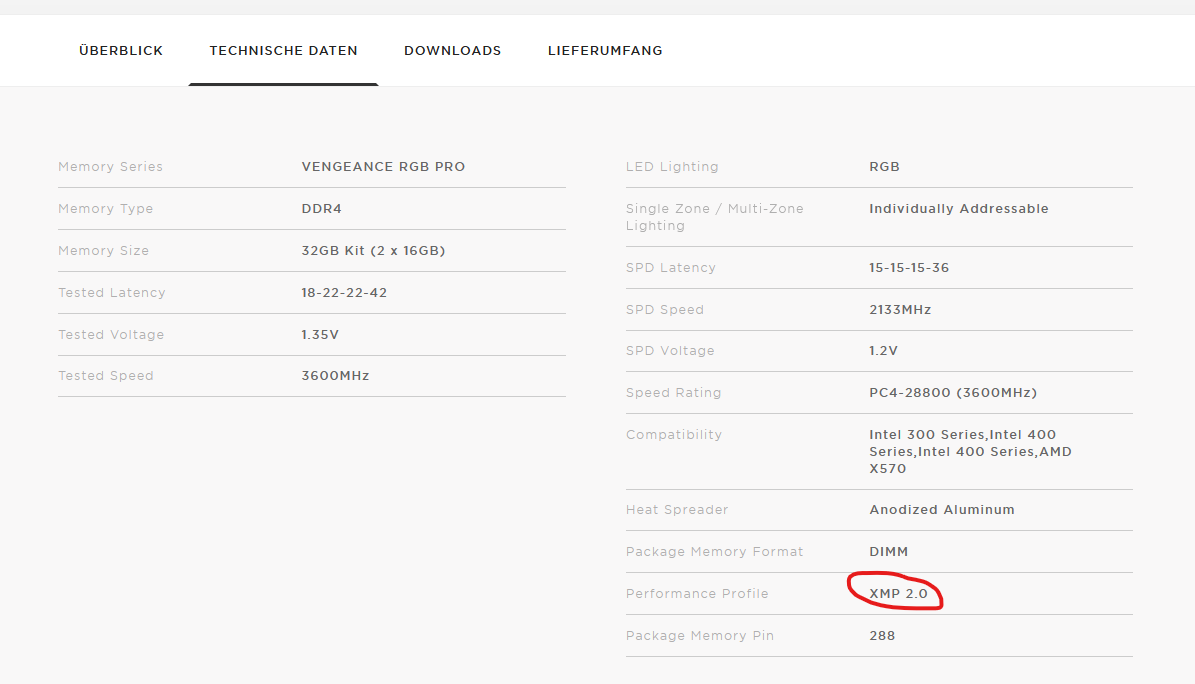Select the VENGEANCE RGB PRO value
The image size is (1195, 684).
383,166
